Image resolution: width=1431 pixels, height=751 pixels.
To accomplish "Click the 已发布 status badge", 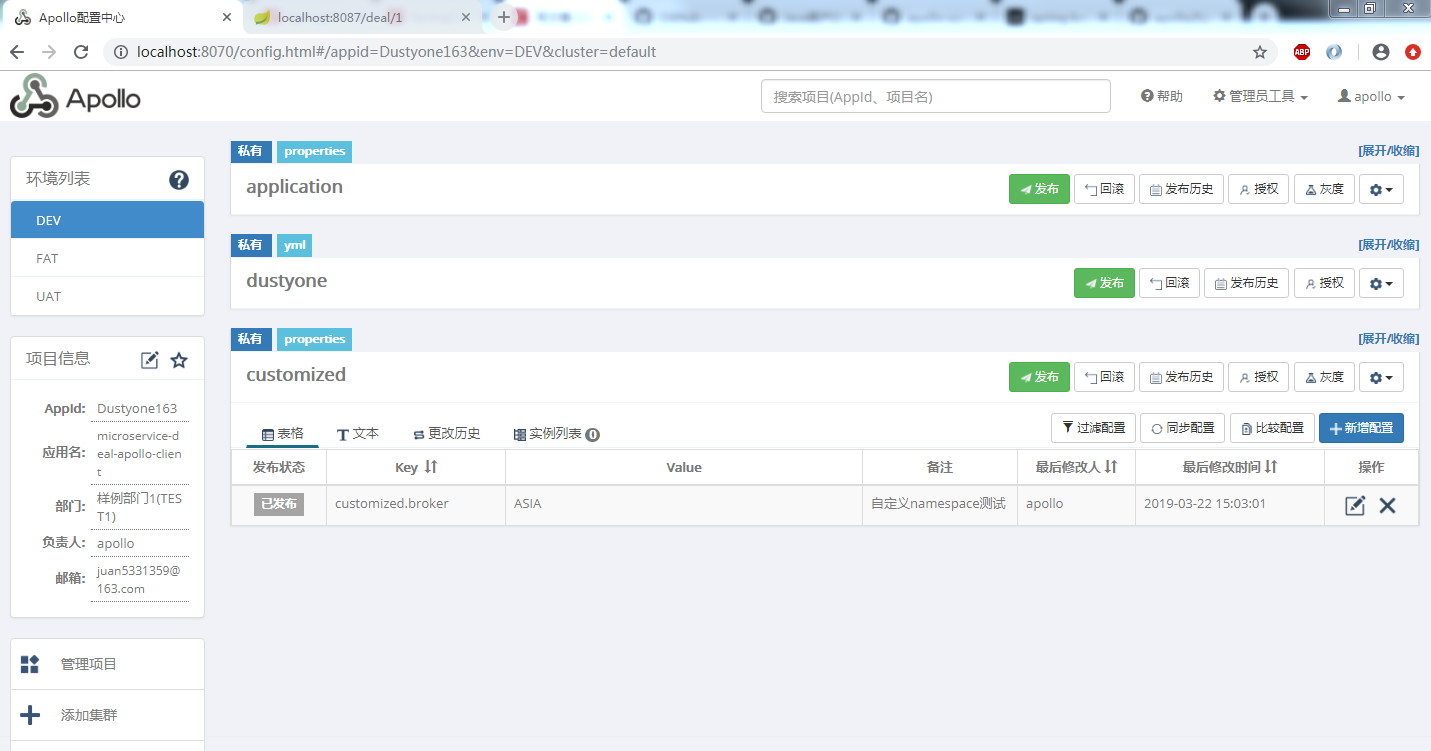I will [x=279, y=505].
